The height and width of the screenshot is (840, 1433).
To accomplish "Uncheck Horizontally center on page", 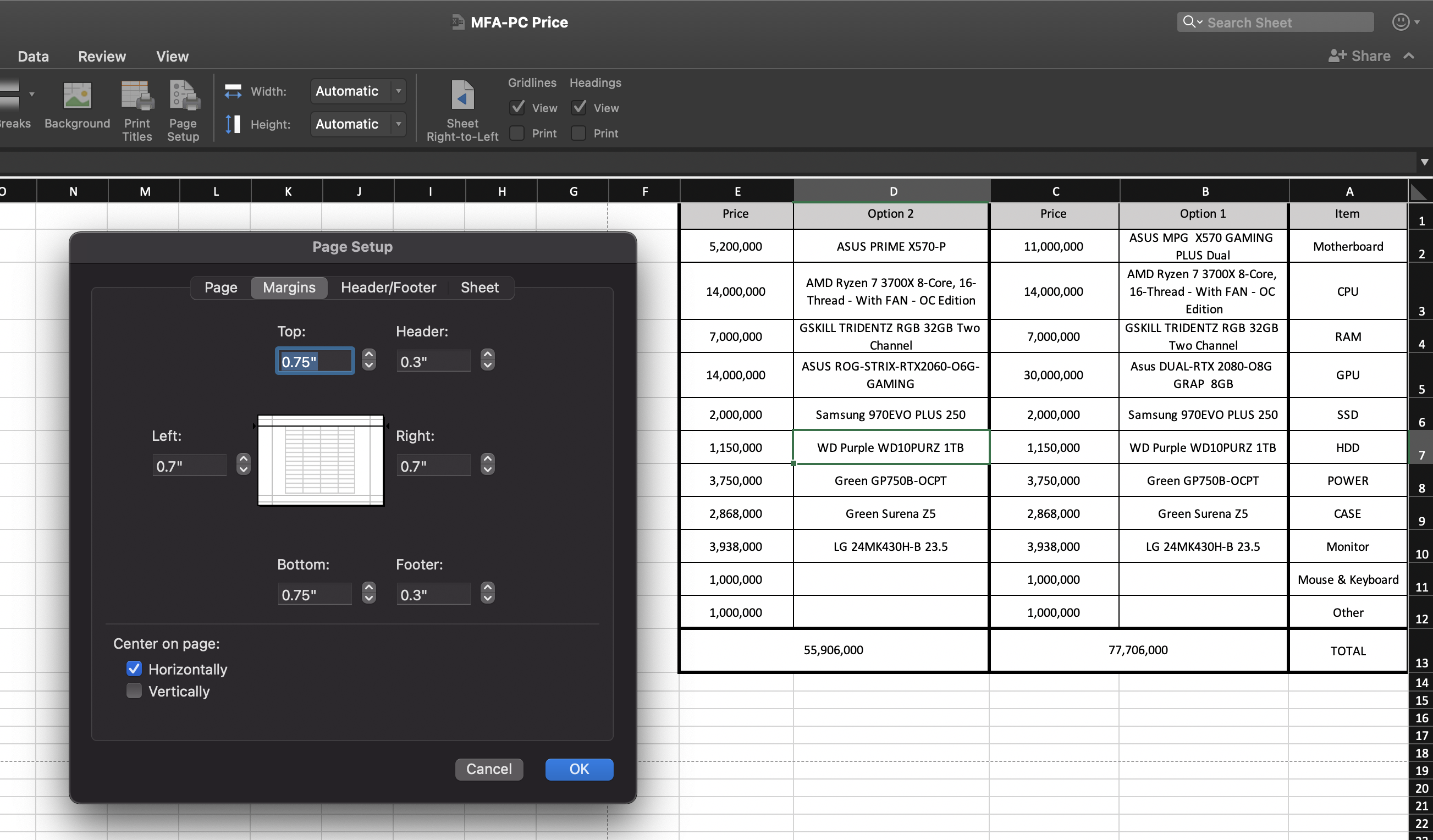I will coord(134,668).
